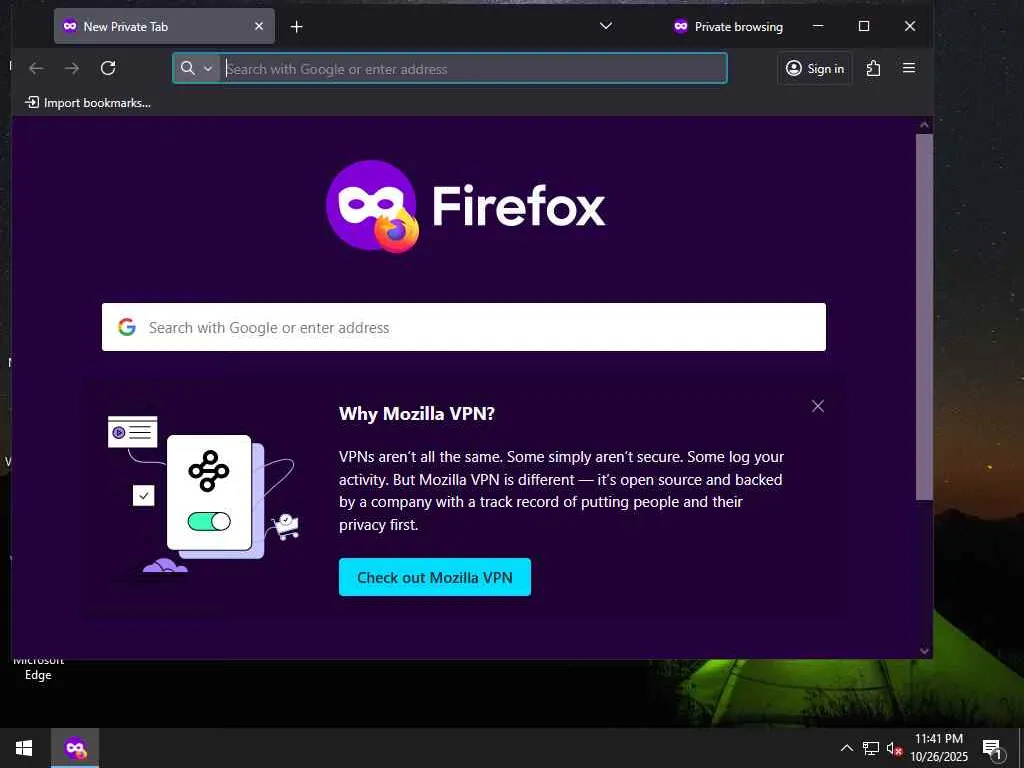Open the search engine selector in the address bar
The height and width of the screenshot is (768, 1024).
pyautogui.click(x=197, y=68)
